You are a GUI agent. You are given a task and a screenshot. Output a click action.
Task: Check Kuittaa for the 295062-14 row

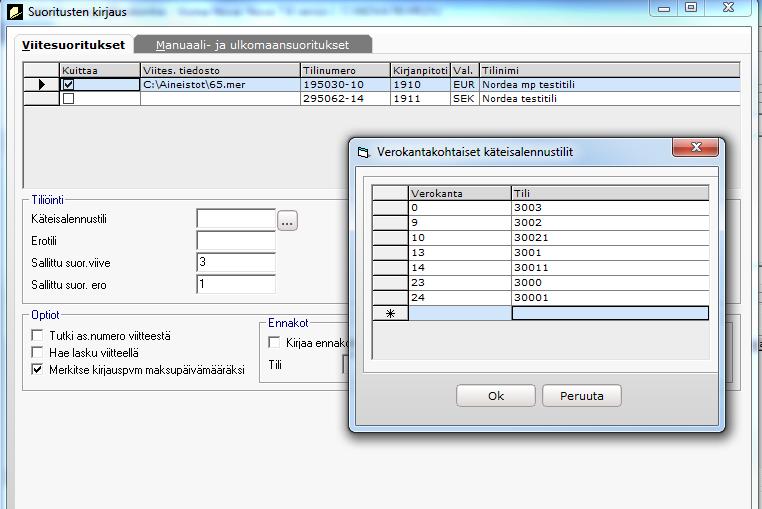(69, 99)
